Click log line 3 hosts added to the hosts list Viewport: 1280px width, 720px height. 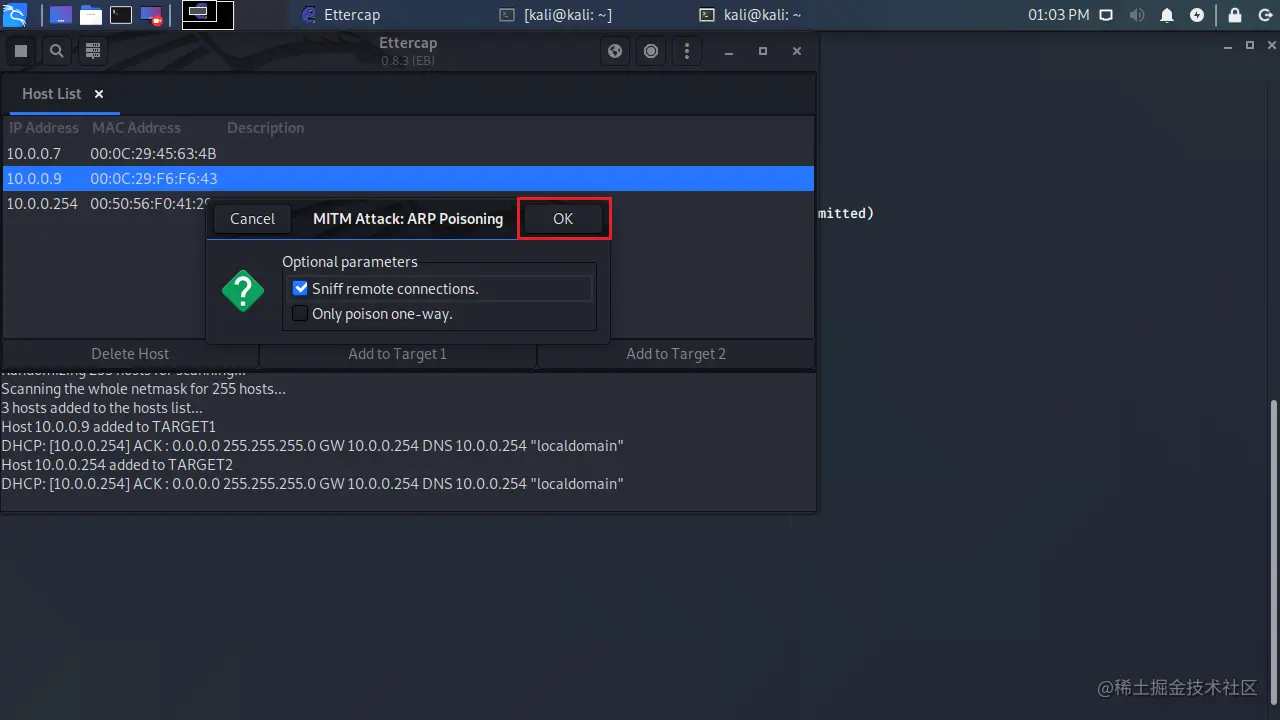pos(102,408)
